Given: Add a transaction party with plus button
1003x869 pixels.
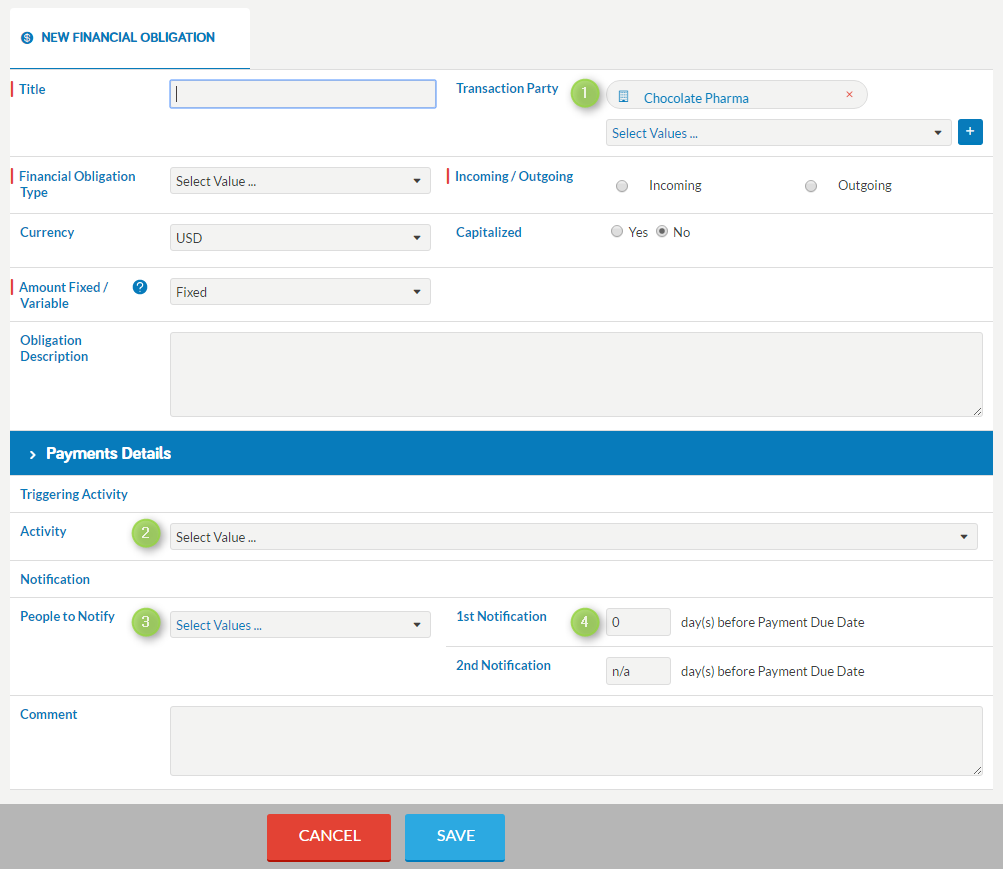Looking at the screenshot, I should (970, 132).
